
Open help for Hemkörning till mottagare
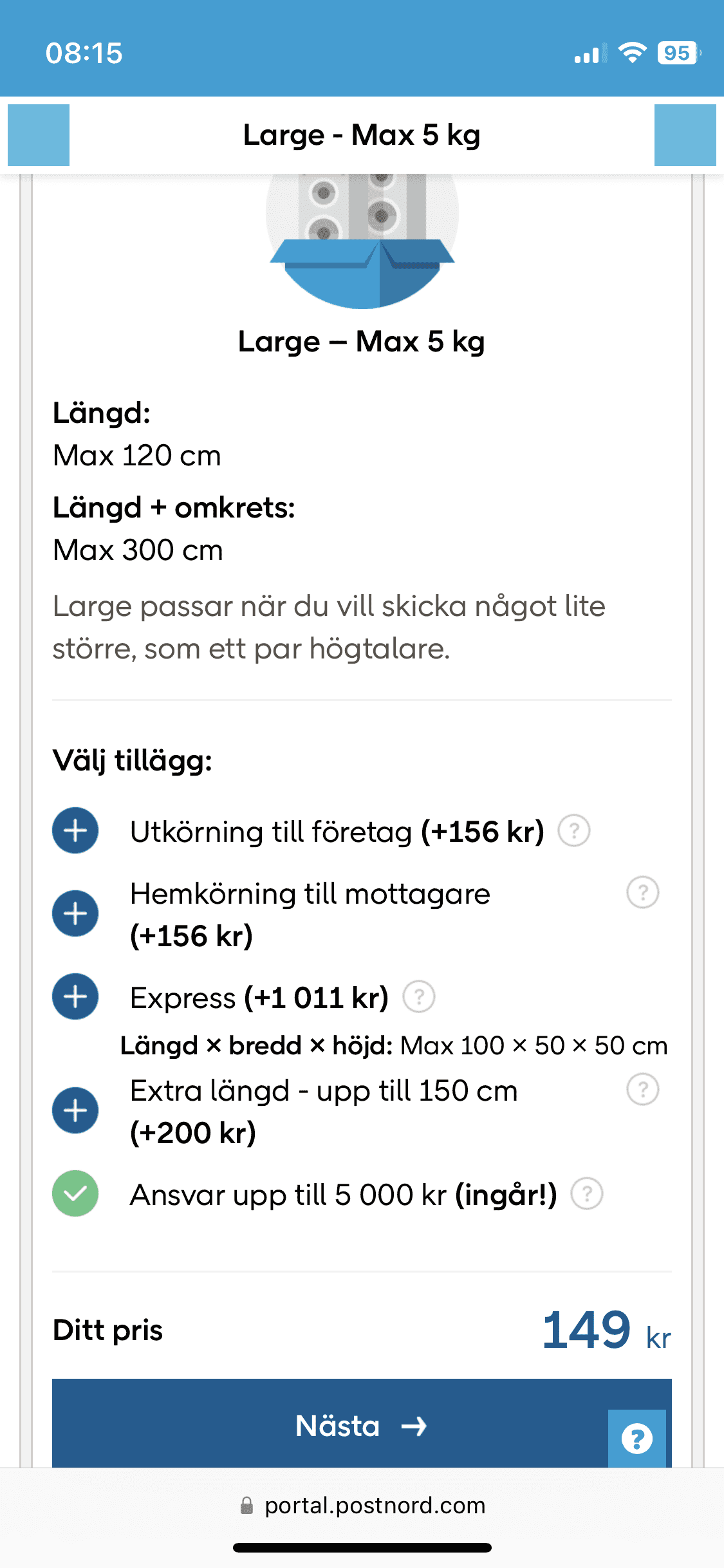click(642, 893)
